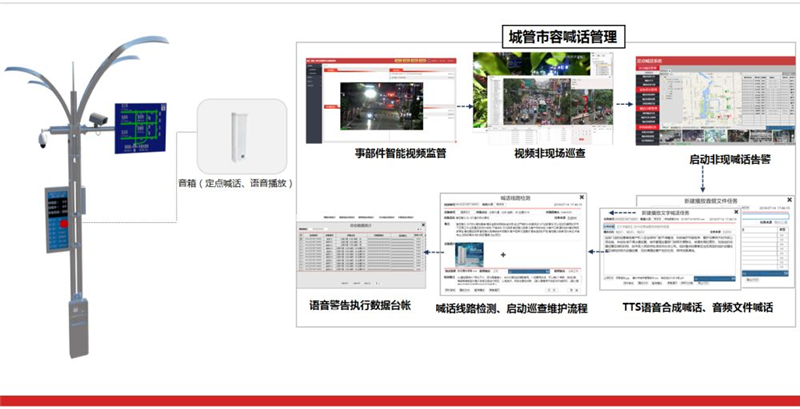Click the device photo in 喊话线路检测 window
800x409 pixels.
pyautogui.click(x=469, y=255)
